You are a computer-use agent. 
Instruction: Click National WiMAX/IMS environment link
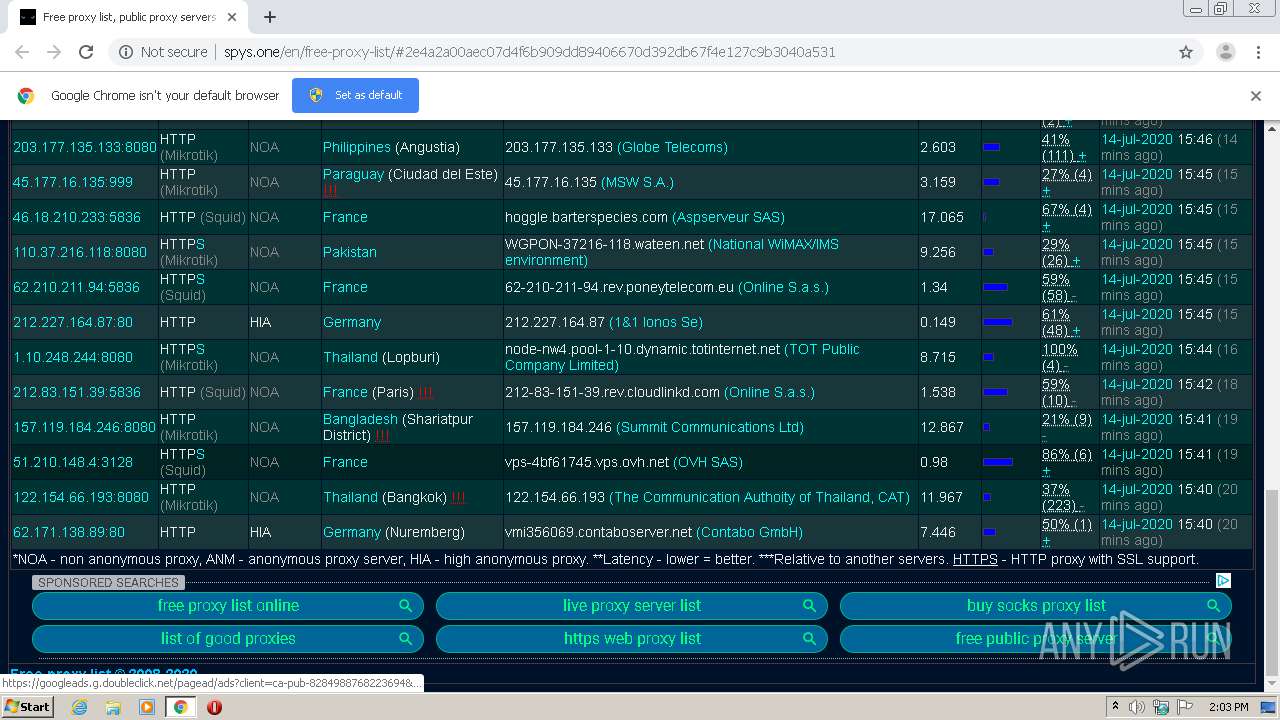pos(672,252)
